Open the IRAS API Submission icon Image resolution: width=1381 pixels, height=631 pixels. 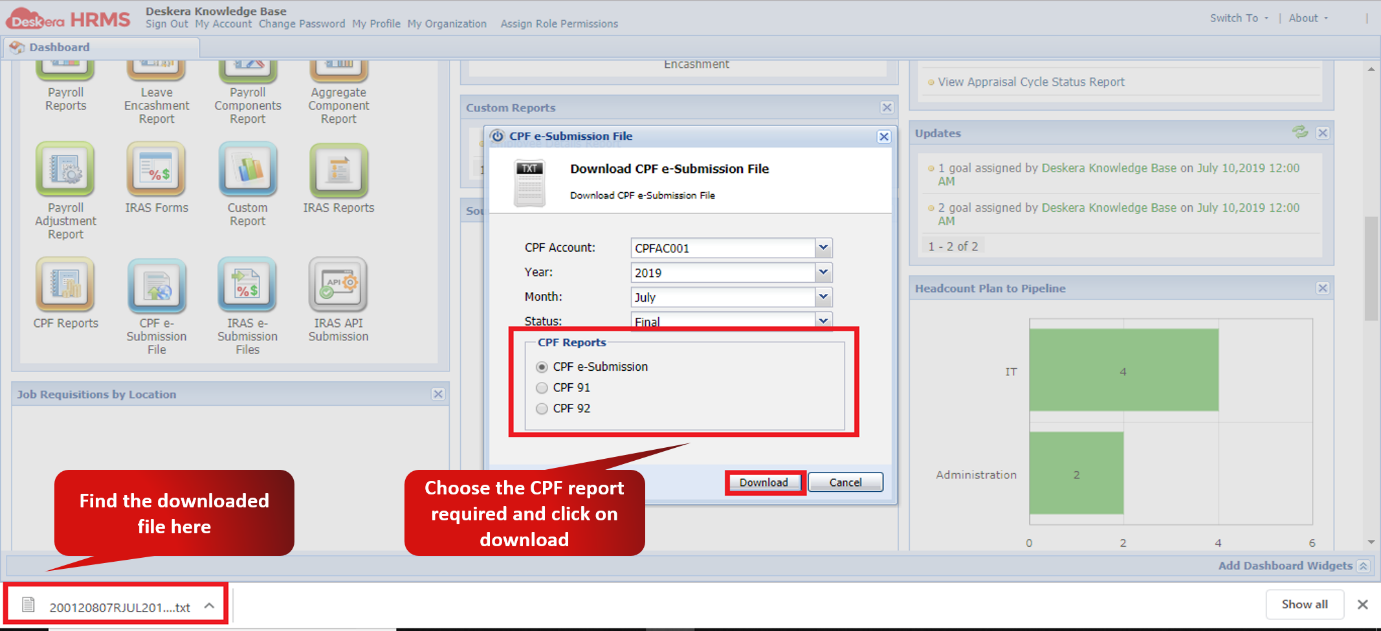(338, 285)
